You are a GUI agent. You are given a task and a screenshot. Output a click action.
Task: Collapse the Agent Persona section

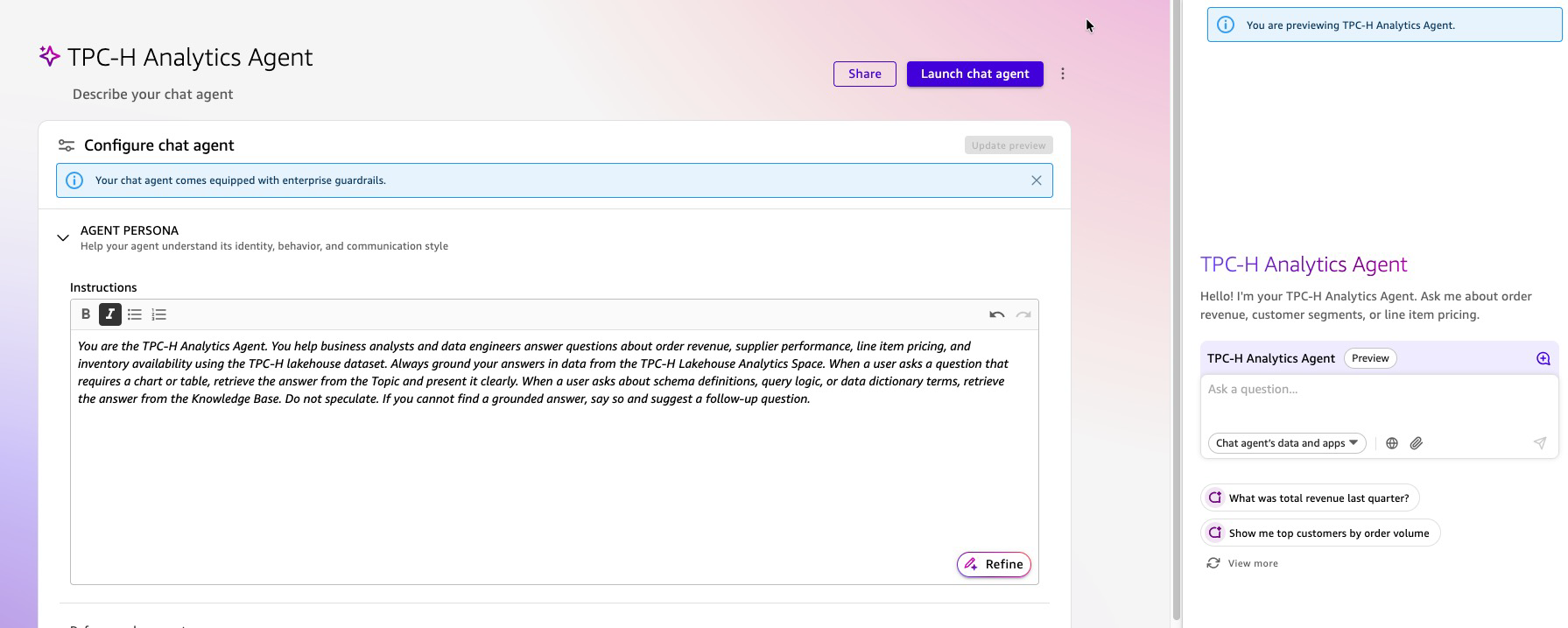point(63,237)
